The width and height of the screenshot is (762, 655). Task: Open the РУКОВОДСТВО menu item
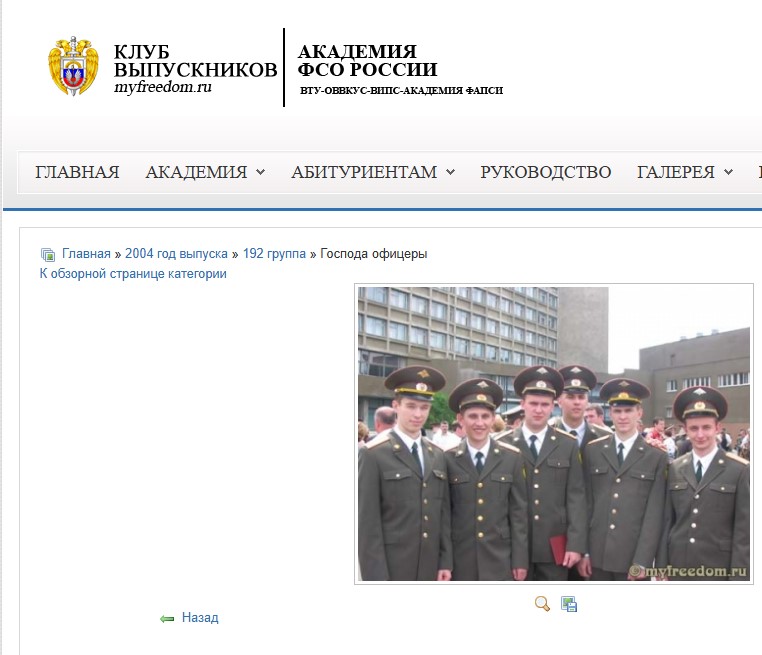(x=546, y=172)
